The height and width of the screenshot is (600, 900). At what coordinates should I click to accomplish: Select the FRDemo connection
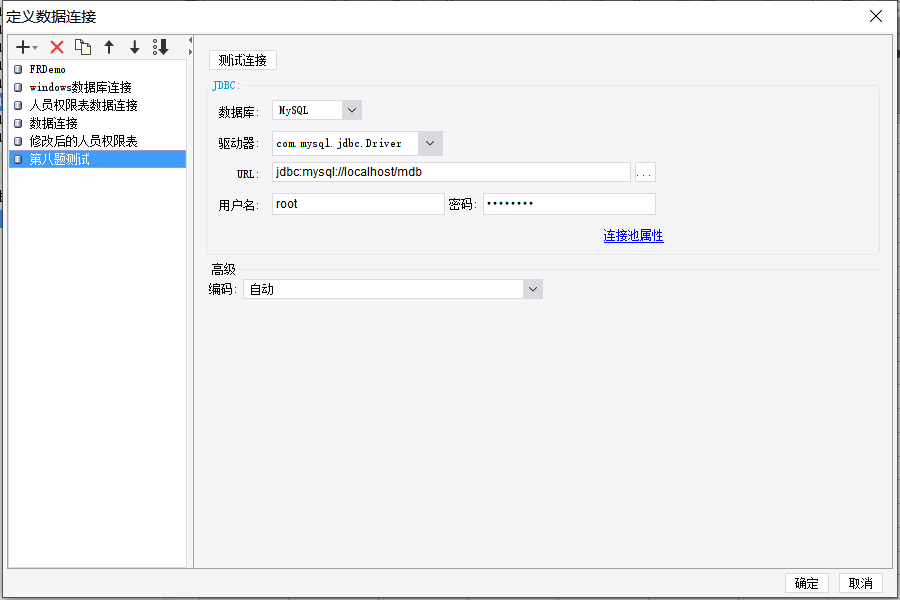[98, 69]
